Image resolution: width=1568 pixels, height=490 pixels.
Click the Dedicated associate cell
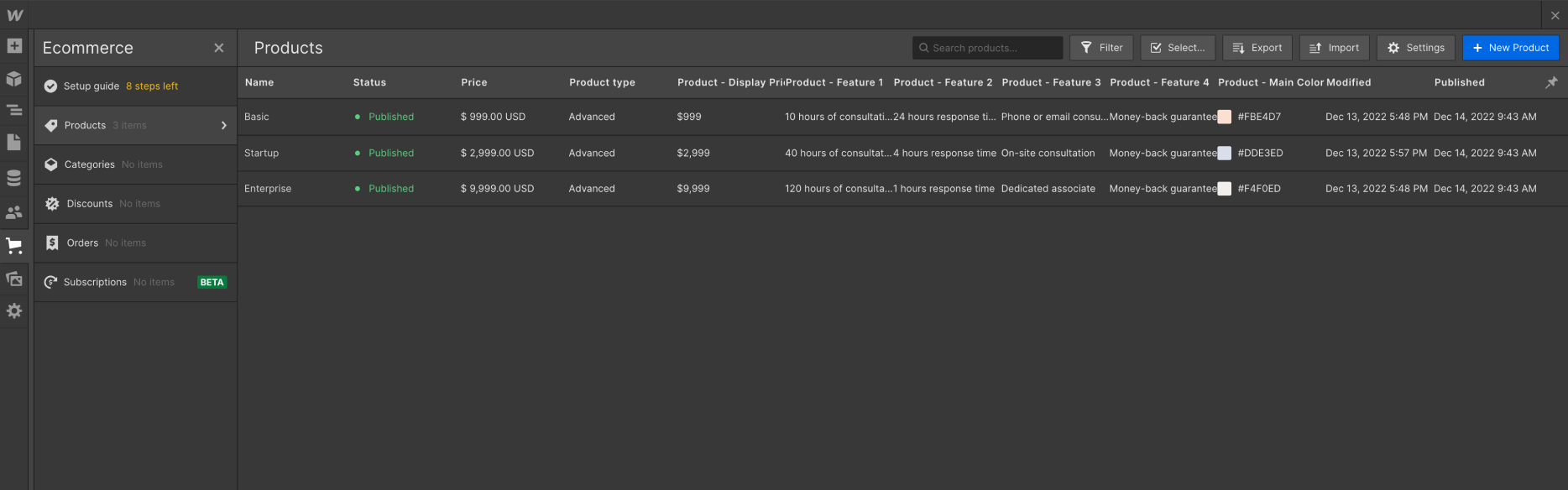(1048, 189)
